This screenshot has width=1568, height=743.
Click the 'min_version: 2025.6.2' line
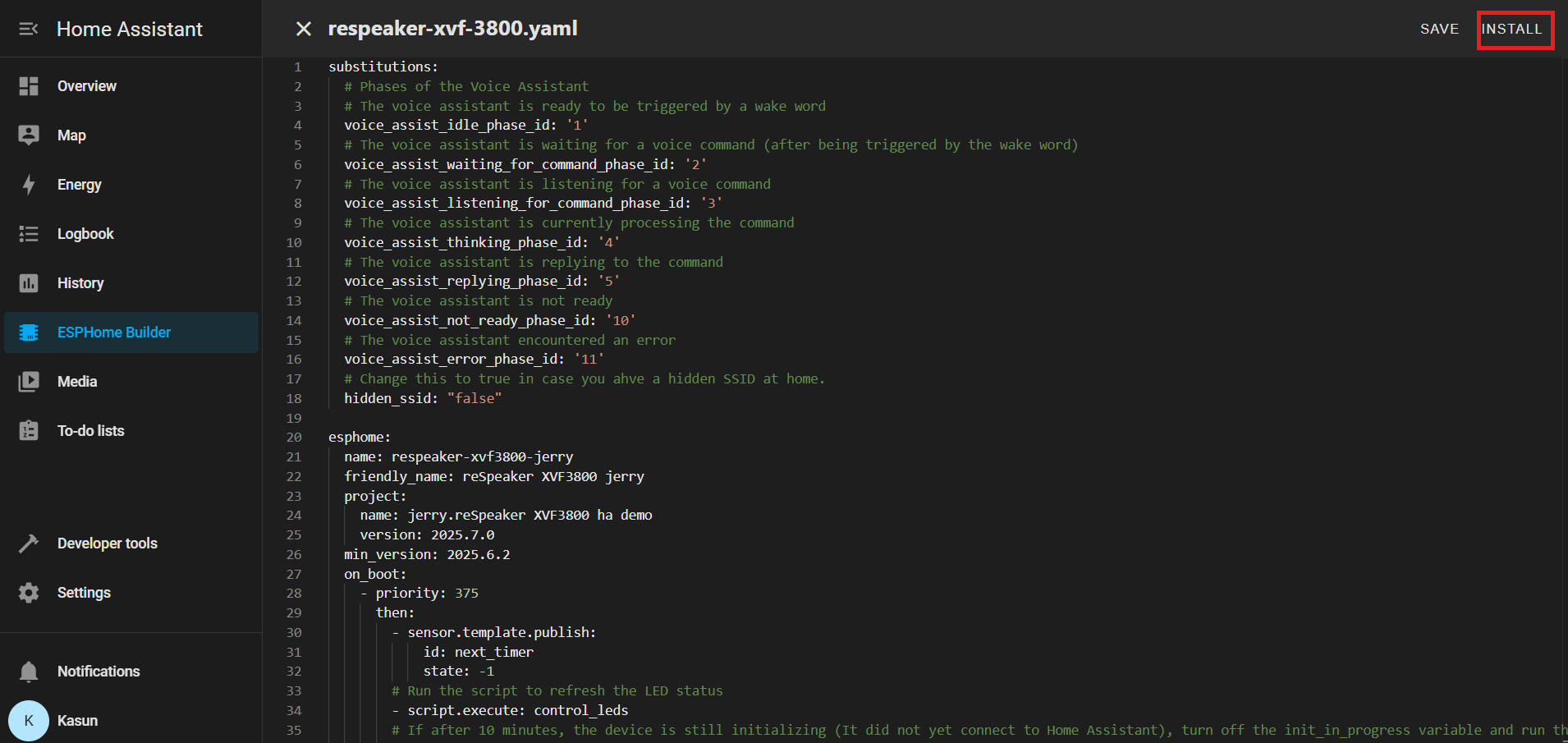pyautogui.click(x=427, y=554)
